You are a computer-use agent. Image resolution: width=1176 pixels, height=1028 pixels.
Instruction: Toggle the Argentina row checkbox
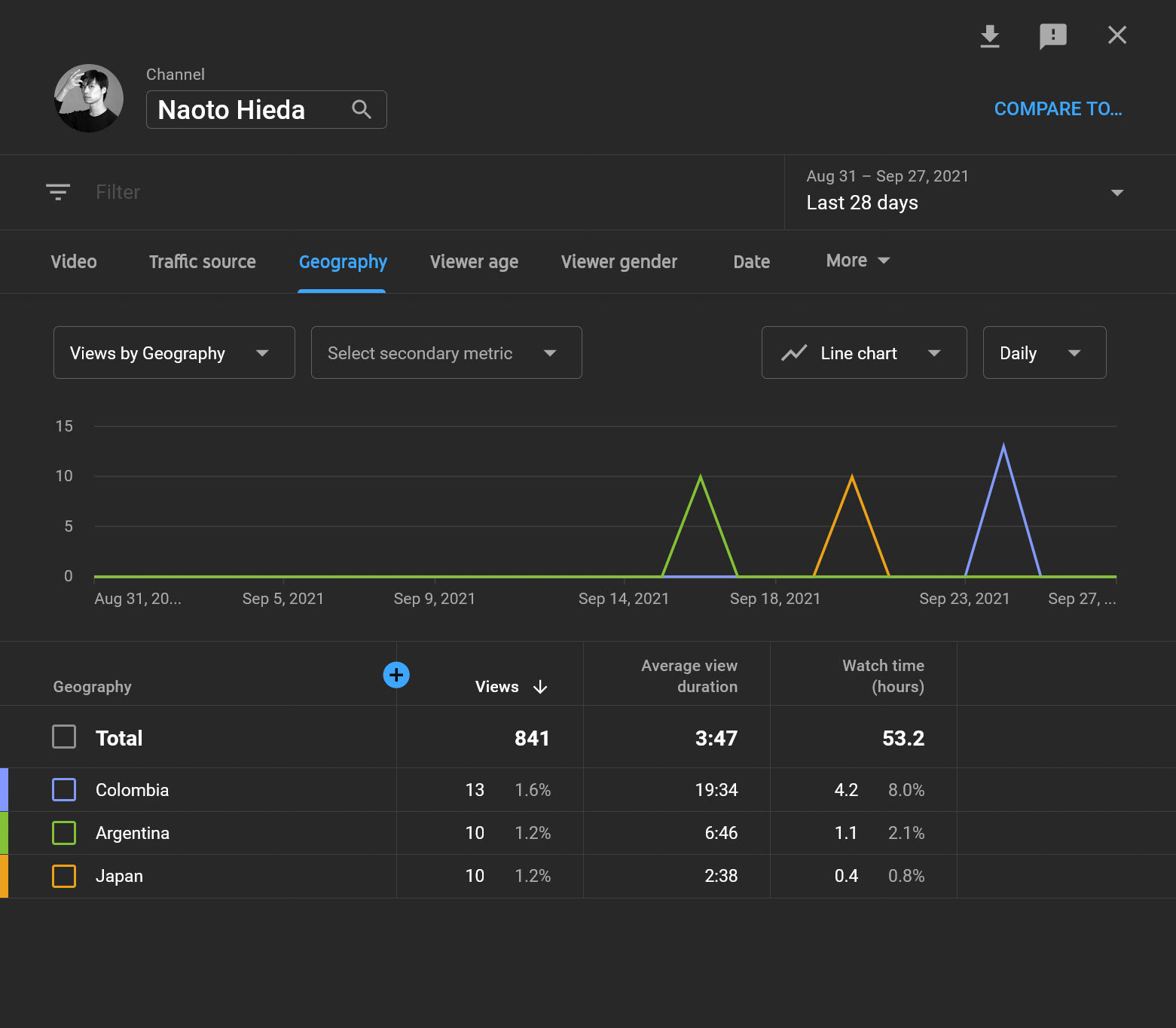(x=64, y=833)
